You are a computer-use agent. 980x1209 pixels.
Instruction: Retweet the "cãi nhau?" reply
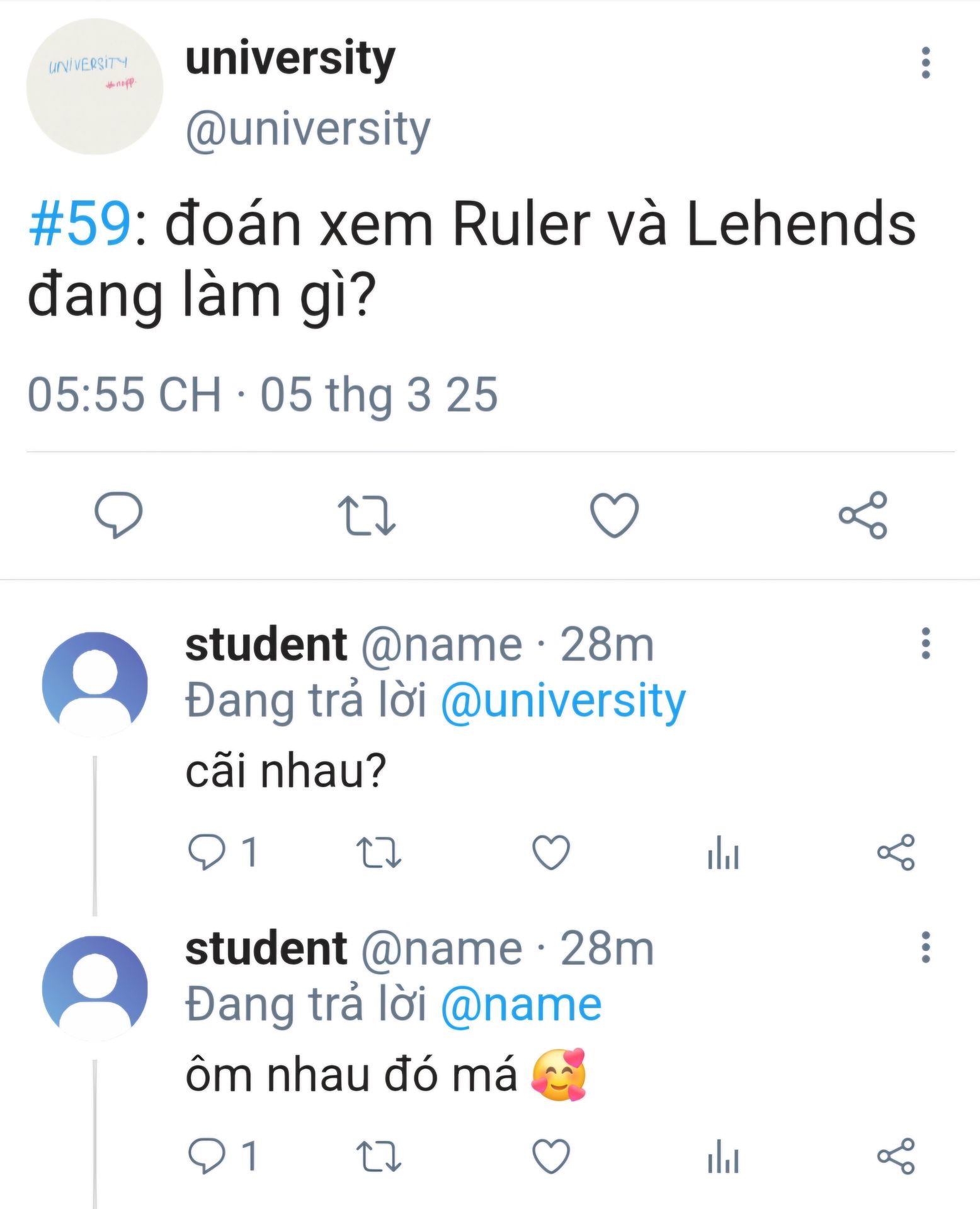pos(379,852)
